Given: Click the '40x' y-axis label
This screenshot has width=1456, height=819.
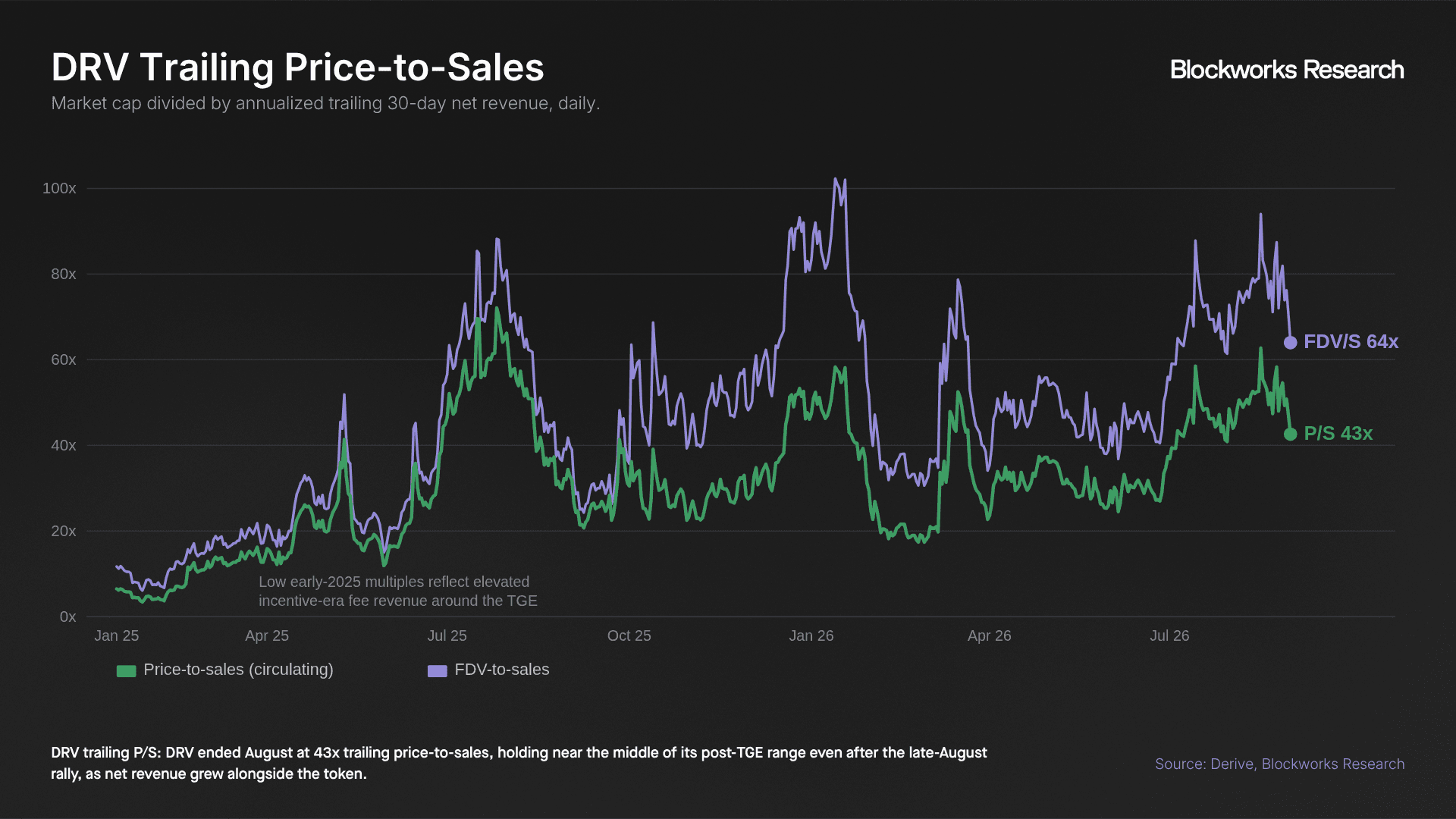Looking at the screenshot, I should (x=64, y=445).
